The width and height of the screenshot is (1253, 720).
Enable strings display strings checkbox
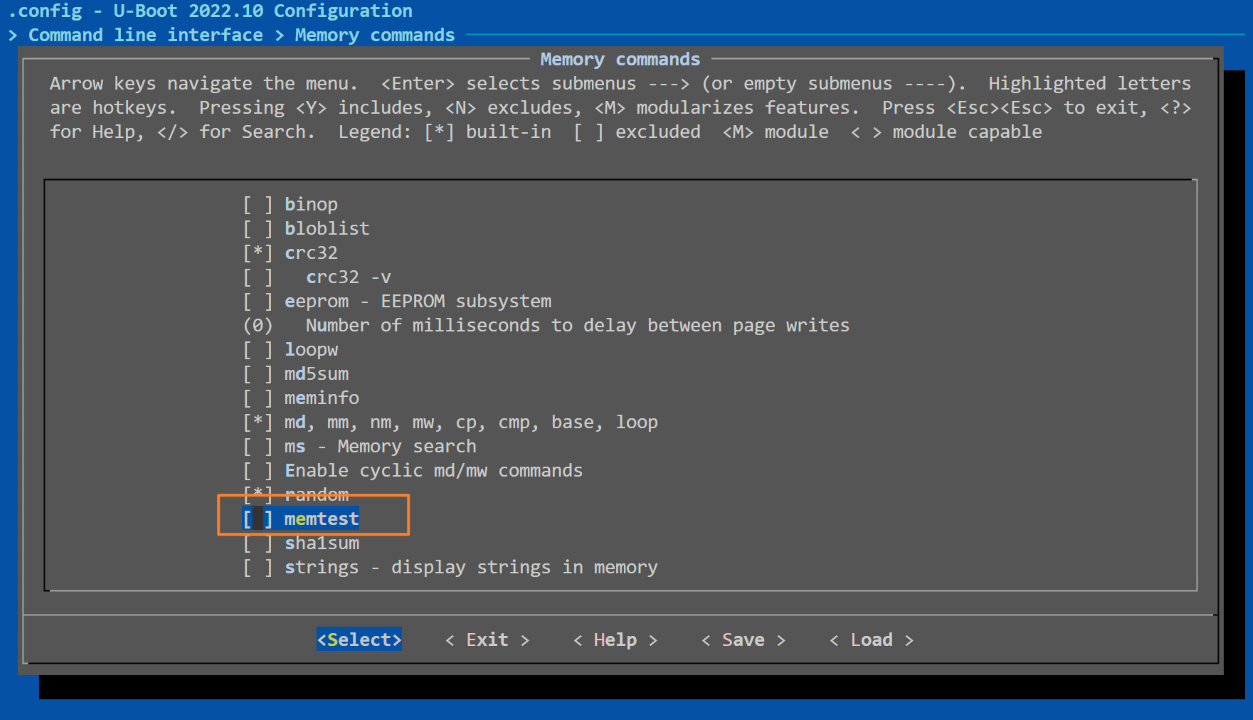click(x=258, y=567)
